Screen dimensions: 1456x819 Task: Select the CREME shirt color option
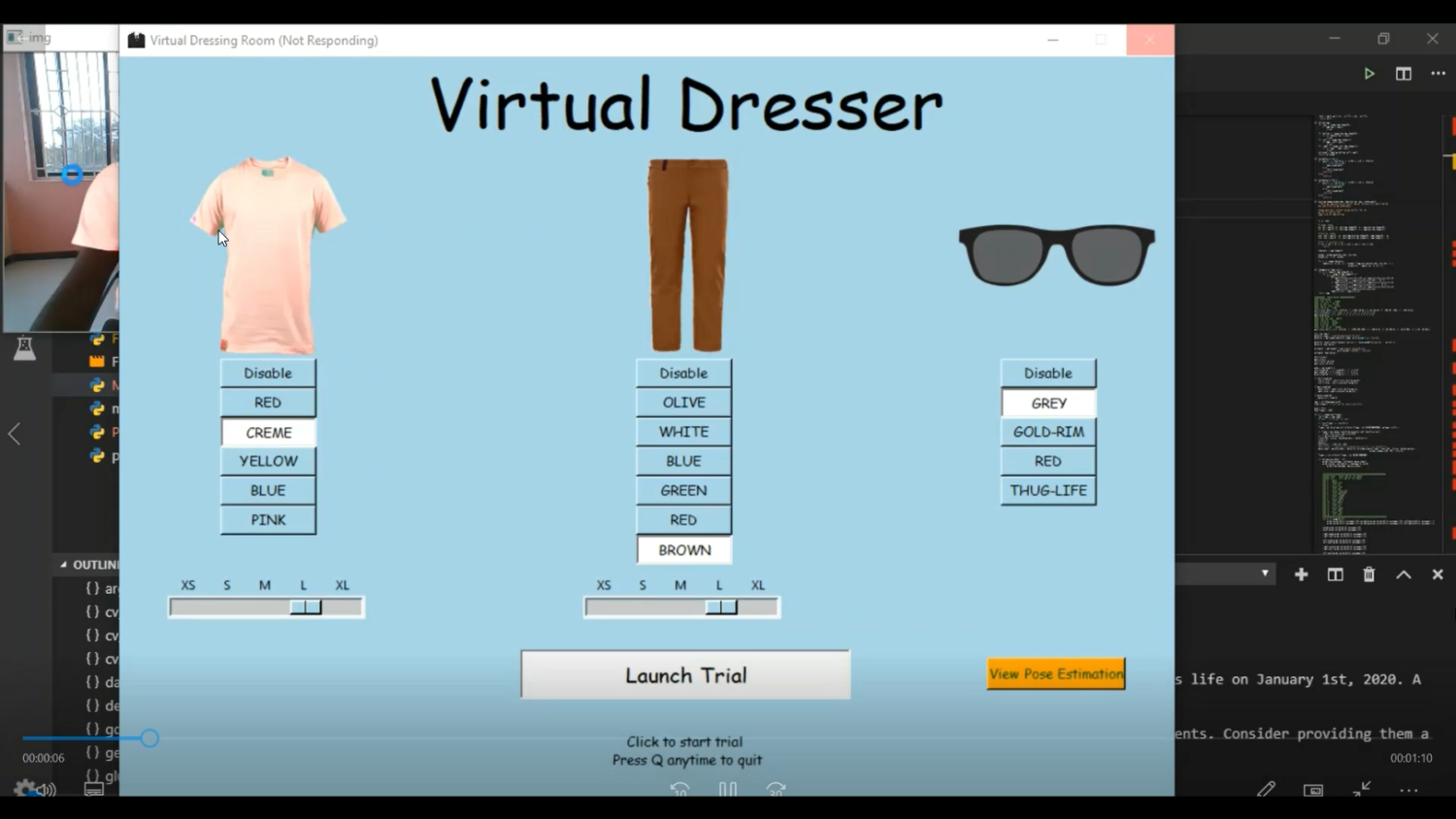coord(268,433)
